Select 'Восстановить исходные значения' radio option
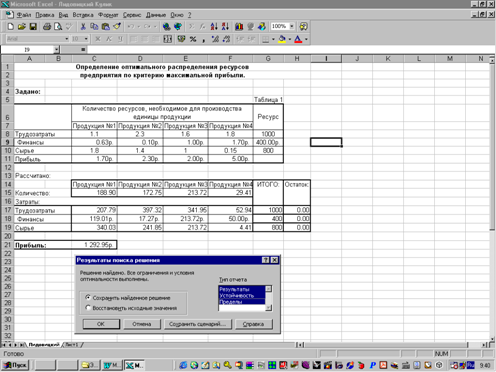The width and height of the screenshot is (496, 372). (x=88, y=308)
